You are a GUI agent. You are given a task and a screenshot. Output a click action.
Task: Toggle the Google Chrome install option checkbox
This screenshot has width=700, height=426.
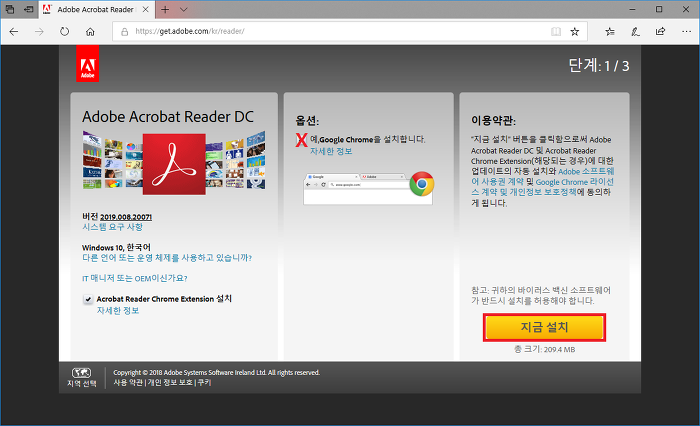pos(301,140)
